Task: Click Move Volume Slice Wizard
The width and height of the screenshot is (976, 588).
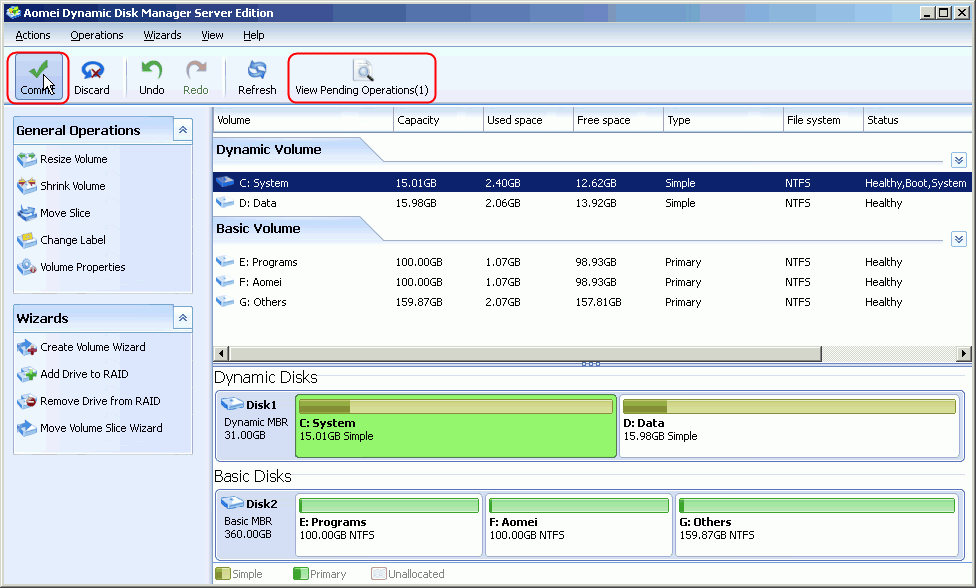Action: (x=101, y=428)
